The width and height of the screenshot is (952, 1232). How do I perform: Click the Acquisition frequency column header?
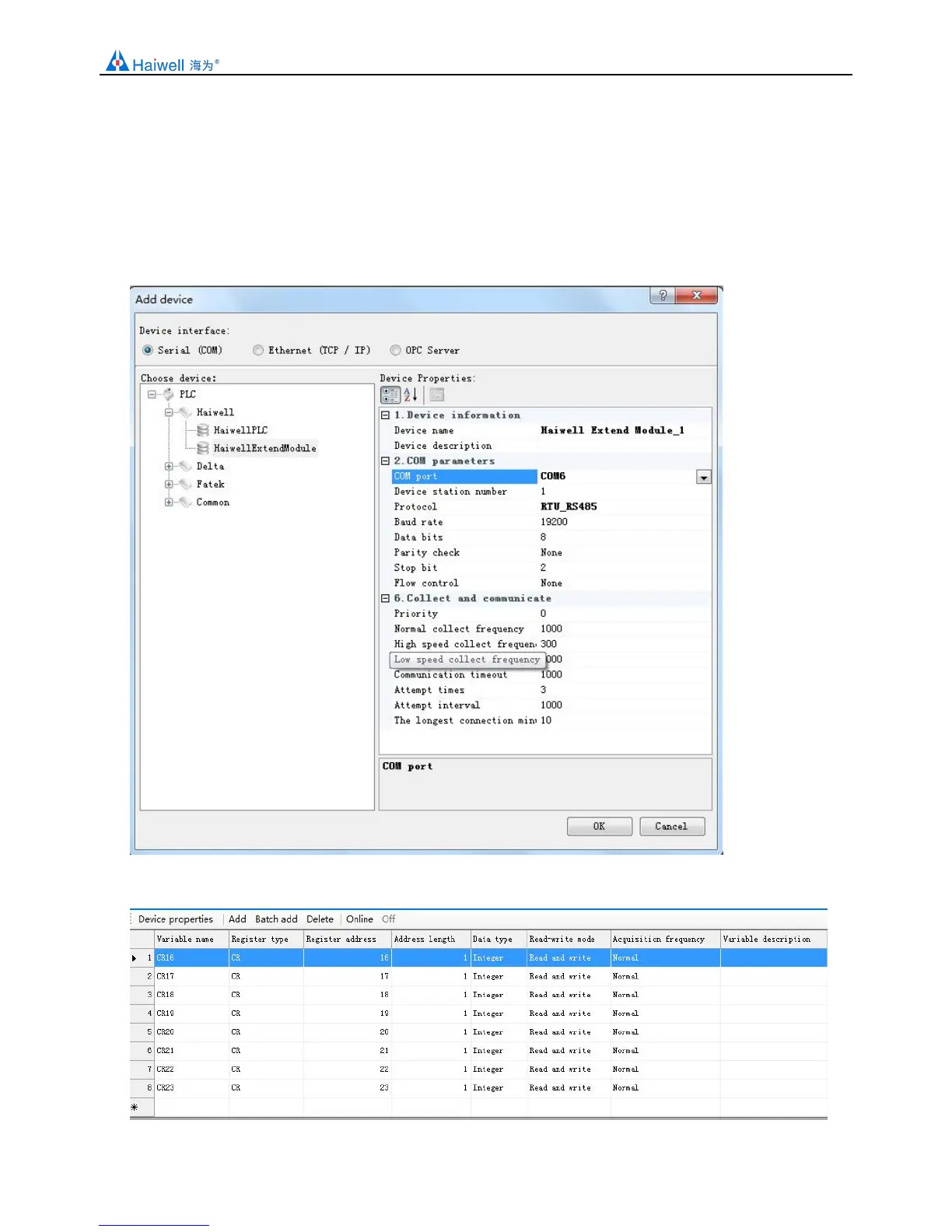pos(666,940)
